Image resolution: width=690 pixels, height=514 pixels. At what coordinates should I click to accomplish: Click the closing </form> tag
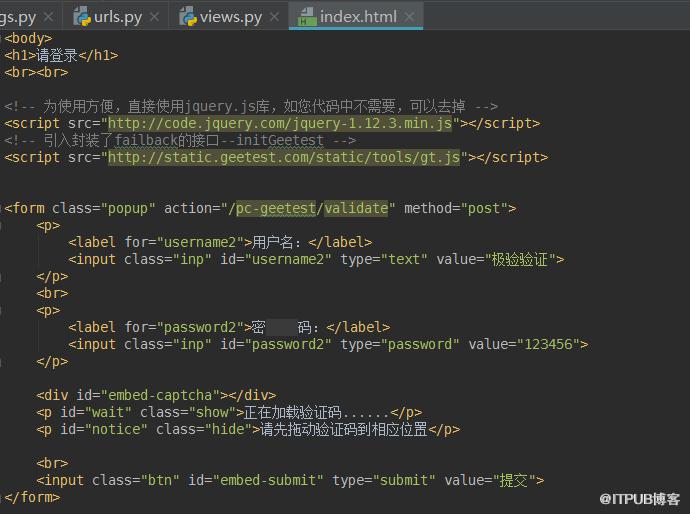(x=32, y=497)
